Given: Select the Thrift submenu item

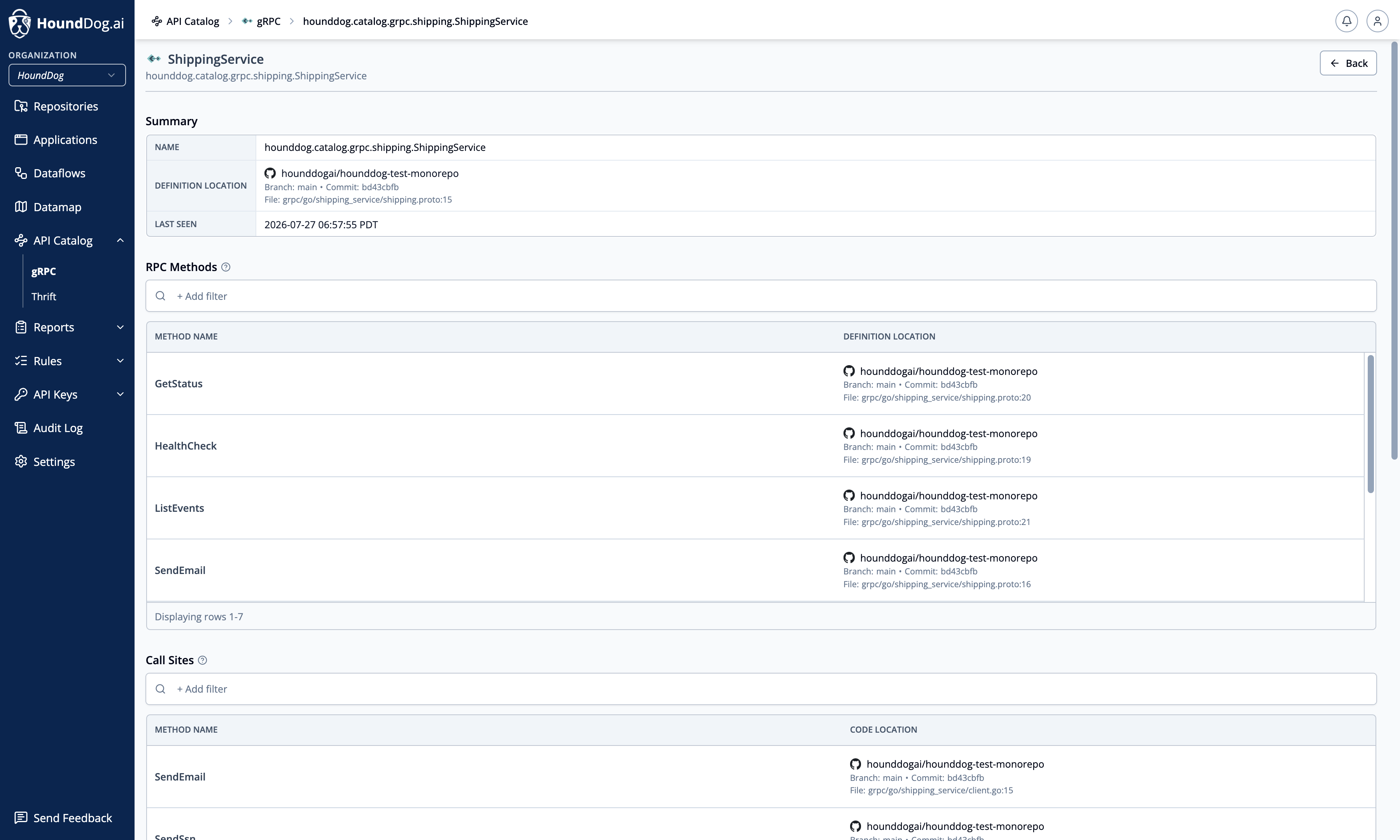Looking at the screenshot, I should [44, 297].
